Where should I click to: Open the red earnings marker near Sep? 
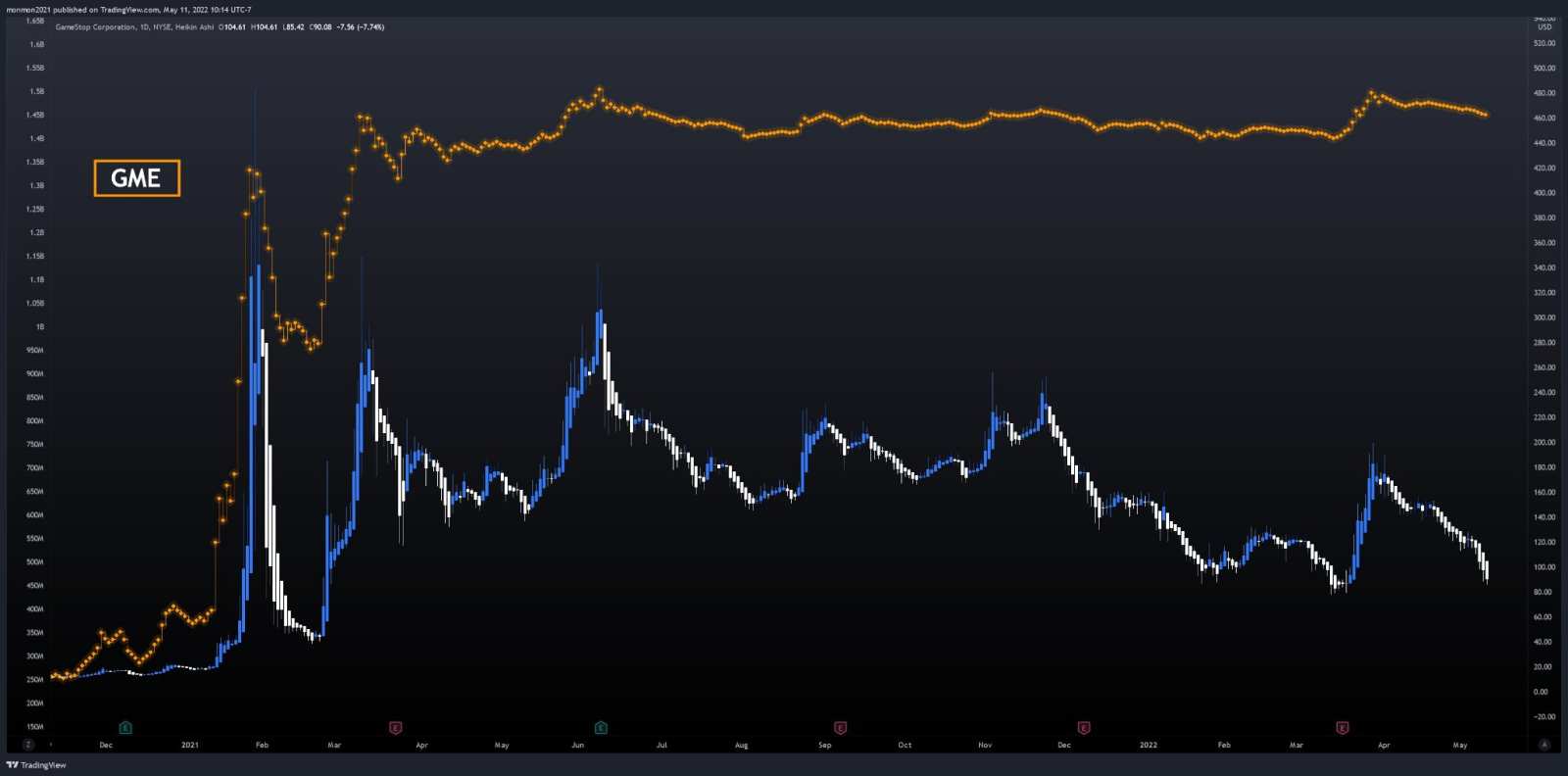coord(841,728)
